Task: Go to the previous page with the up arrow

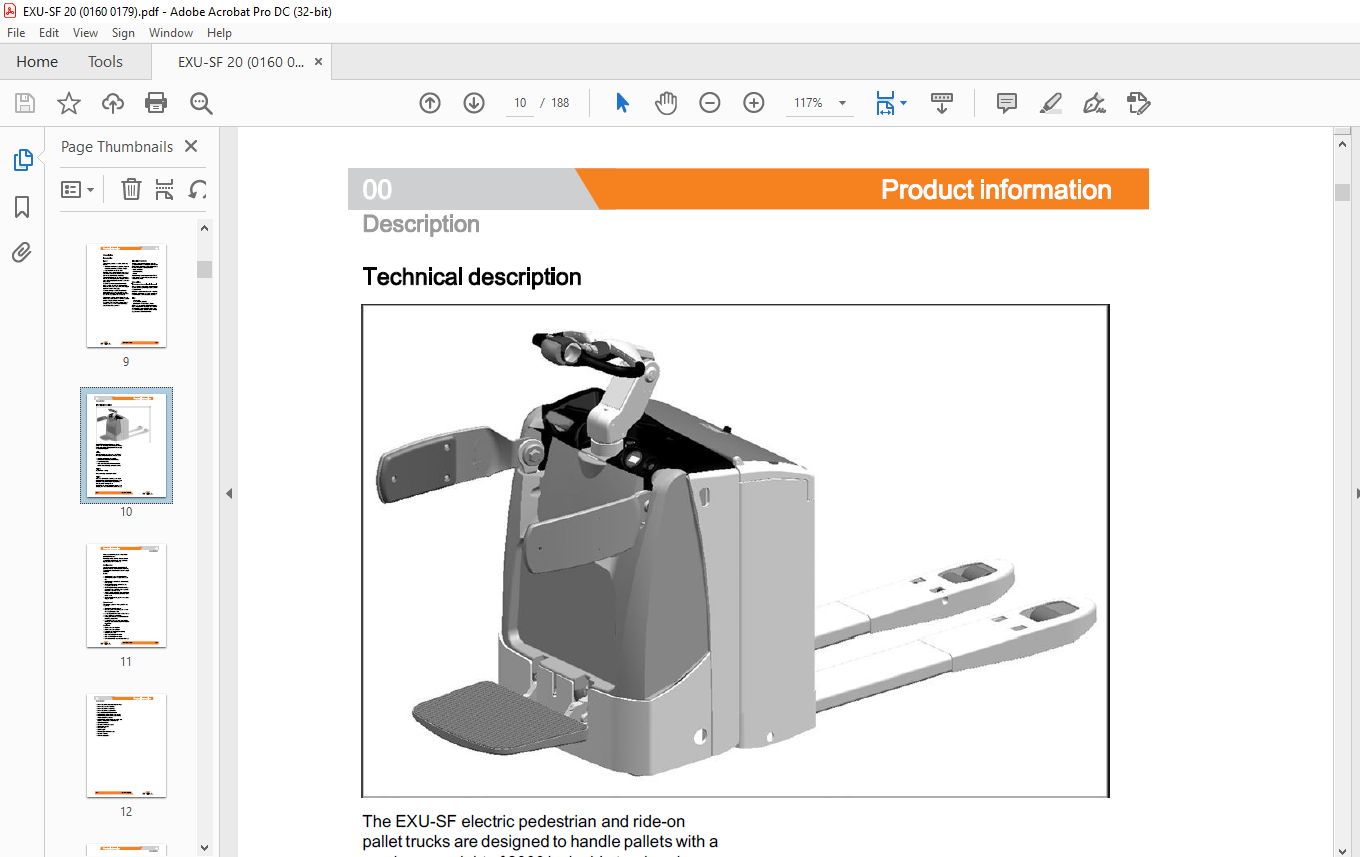Action: click(430, 103)
